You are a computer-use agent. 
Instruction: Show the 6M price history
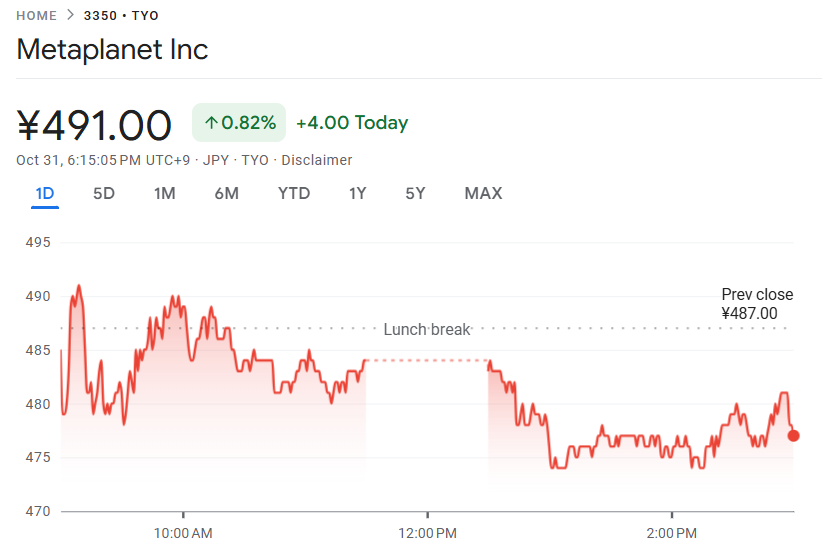pos(227,193)
